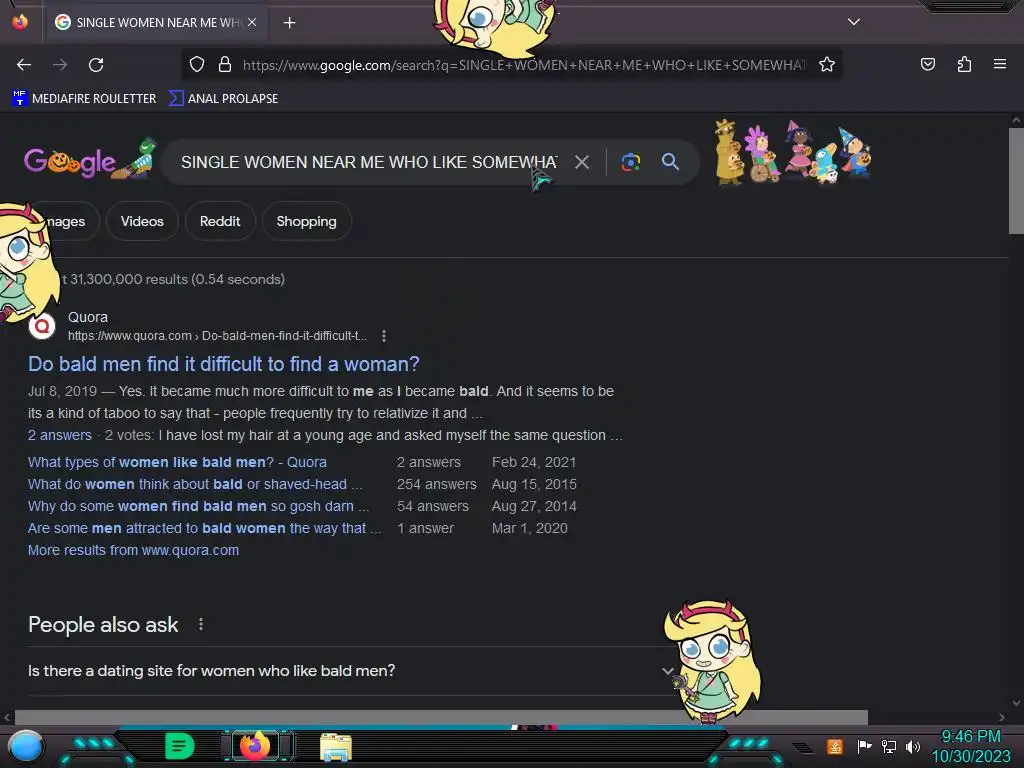Open the Quora result options menu
This screenshot has height=768, width=1024.
click(x=384, y=336)
